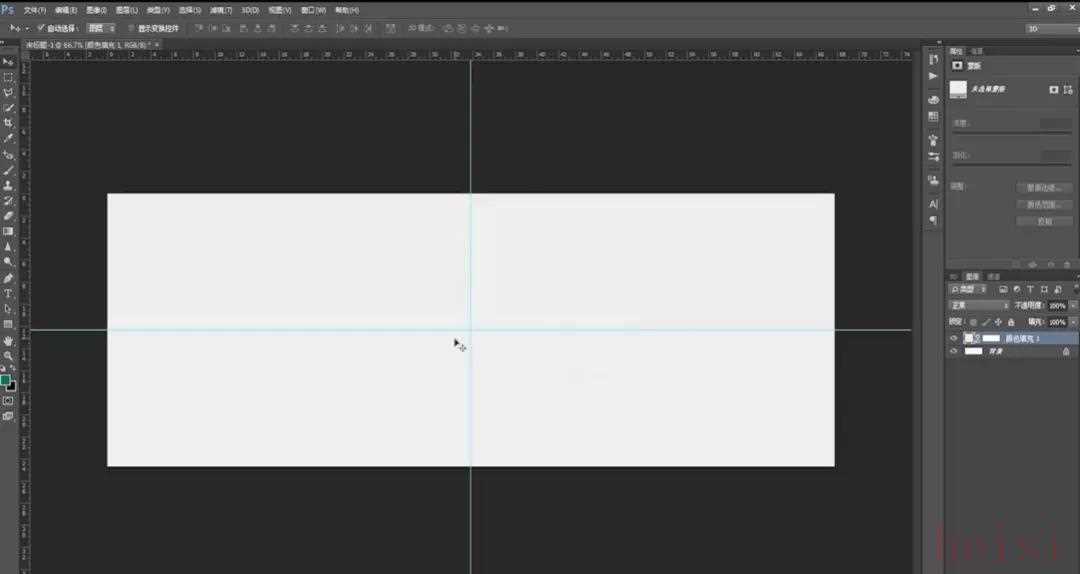
Task: Select the Move tool
Action: click(8, 61)
